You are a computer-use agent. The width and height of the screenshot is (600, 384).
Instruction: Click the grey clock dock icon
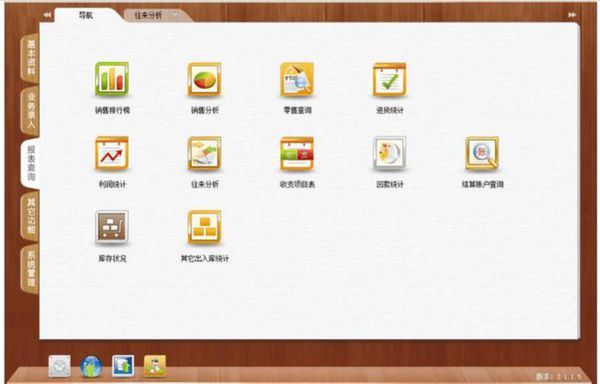59,366
